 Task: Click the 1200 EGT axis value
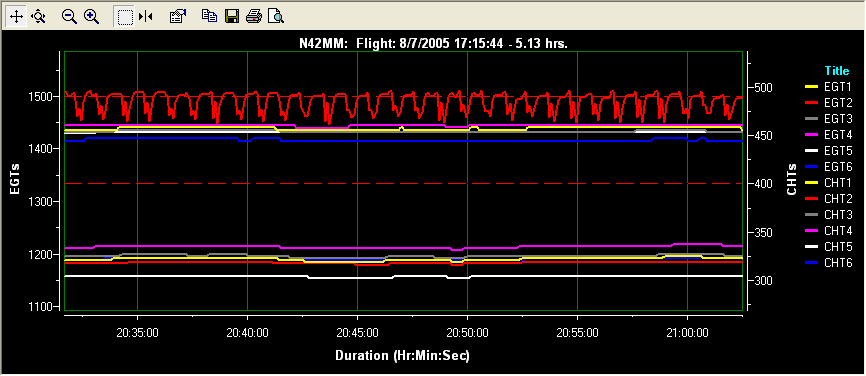[40, 255]
